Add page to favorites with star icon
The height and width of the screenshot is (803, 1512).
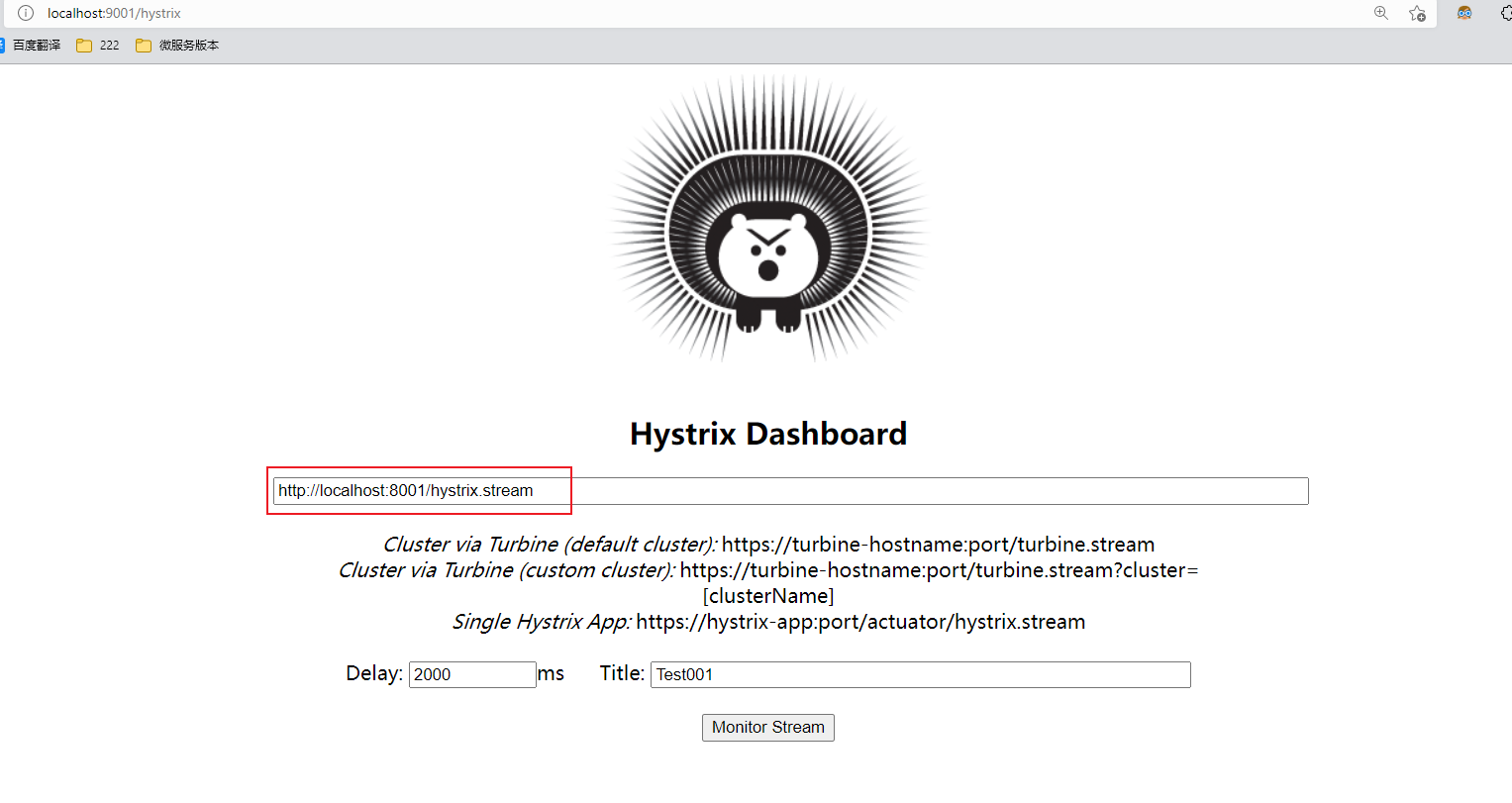(1418, 13)
